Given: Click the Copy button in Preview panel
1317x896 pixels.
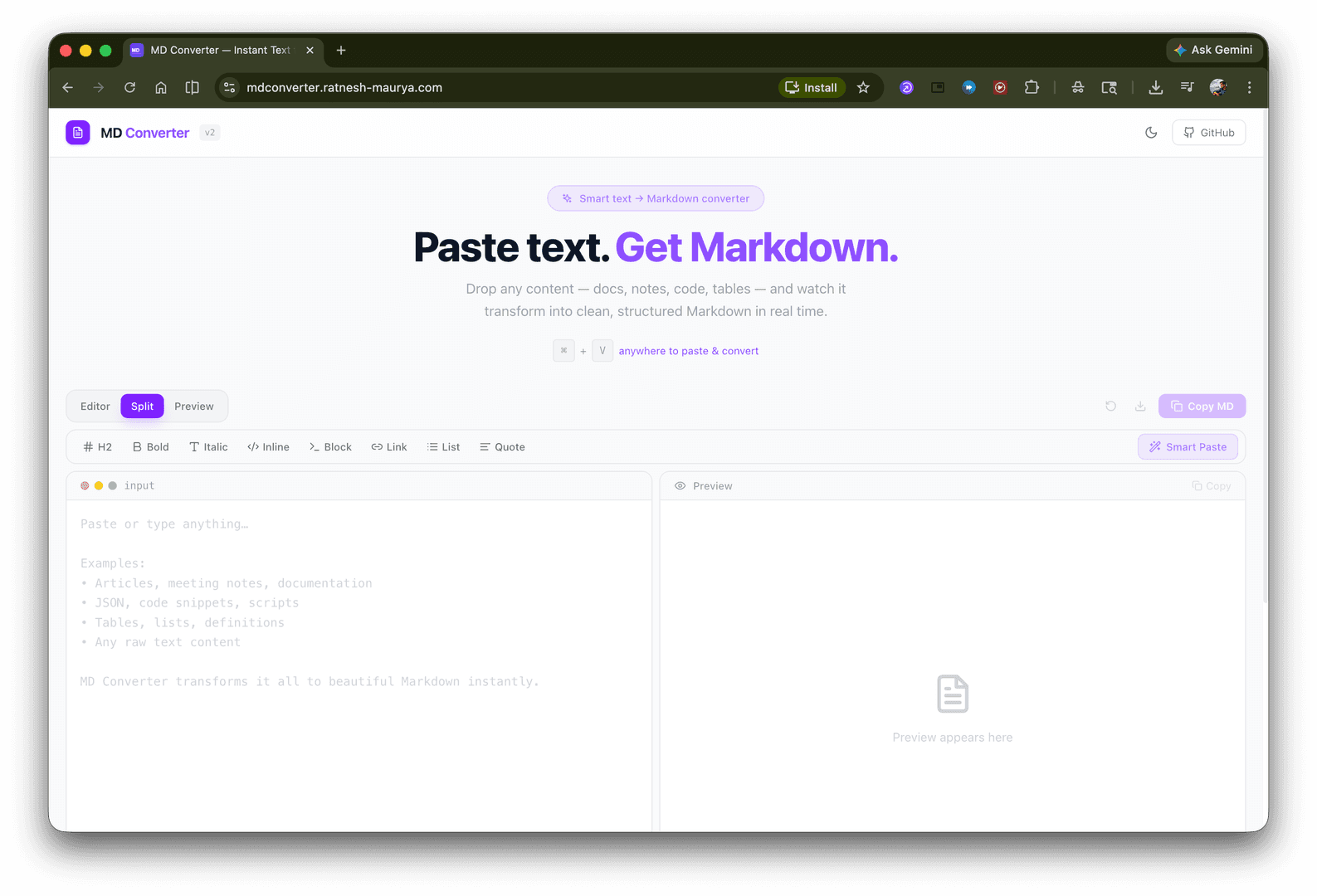Looking at the screenshot, I should [1212, 486].
